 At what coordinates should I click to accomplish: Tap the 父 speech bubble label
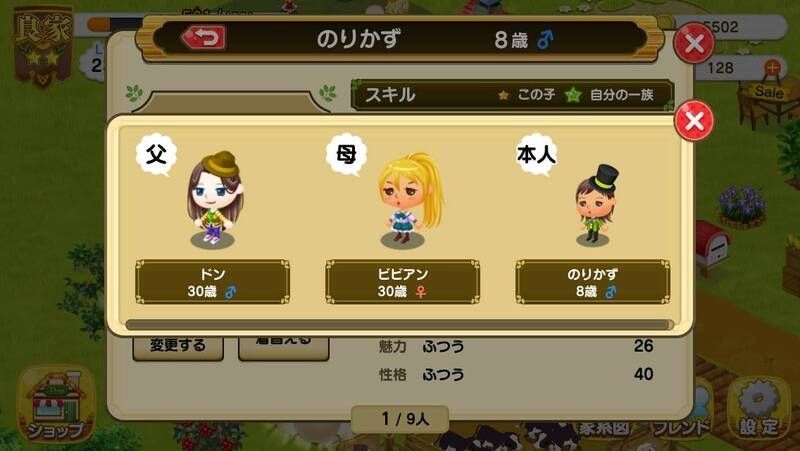pos(156,155)
